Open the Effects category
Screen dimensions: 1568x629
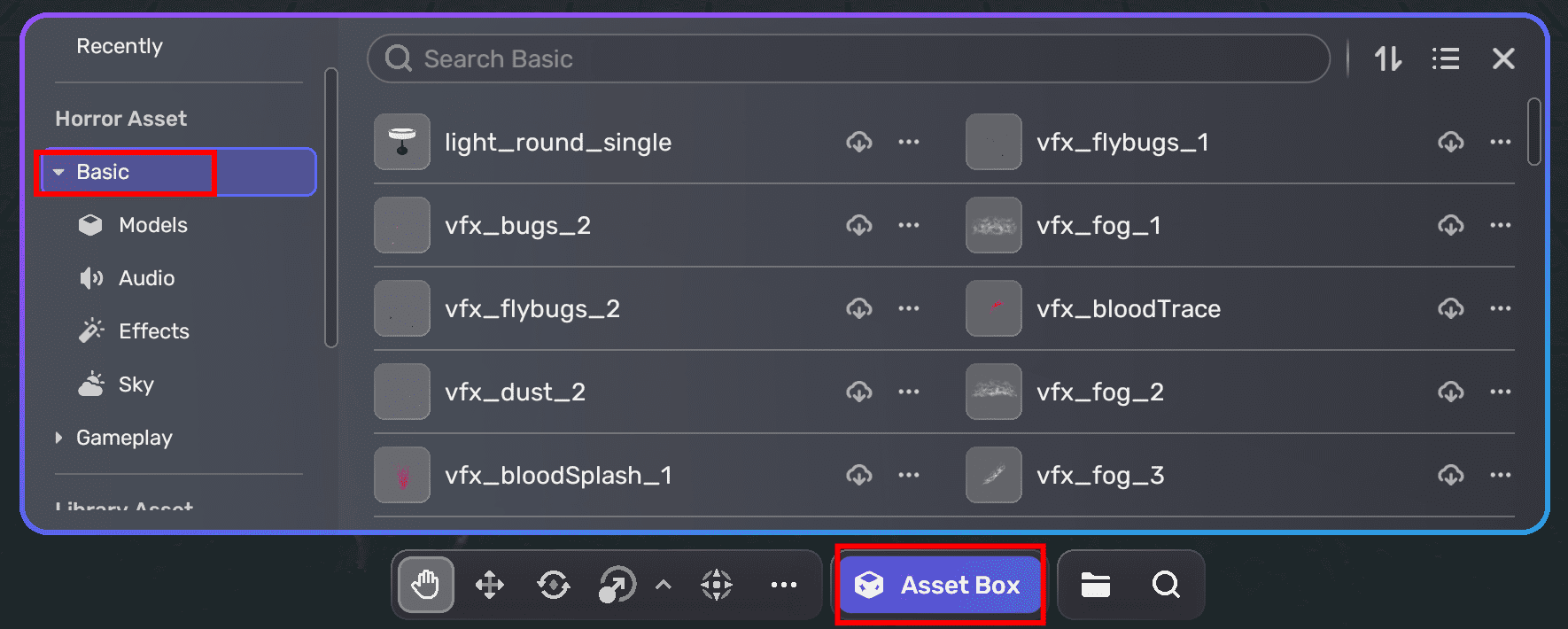tap(153, 331)
